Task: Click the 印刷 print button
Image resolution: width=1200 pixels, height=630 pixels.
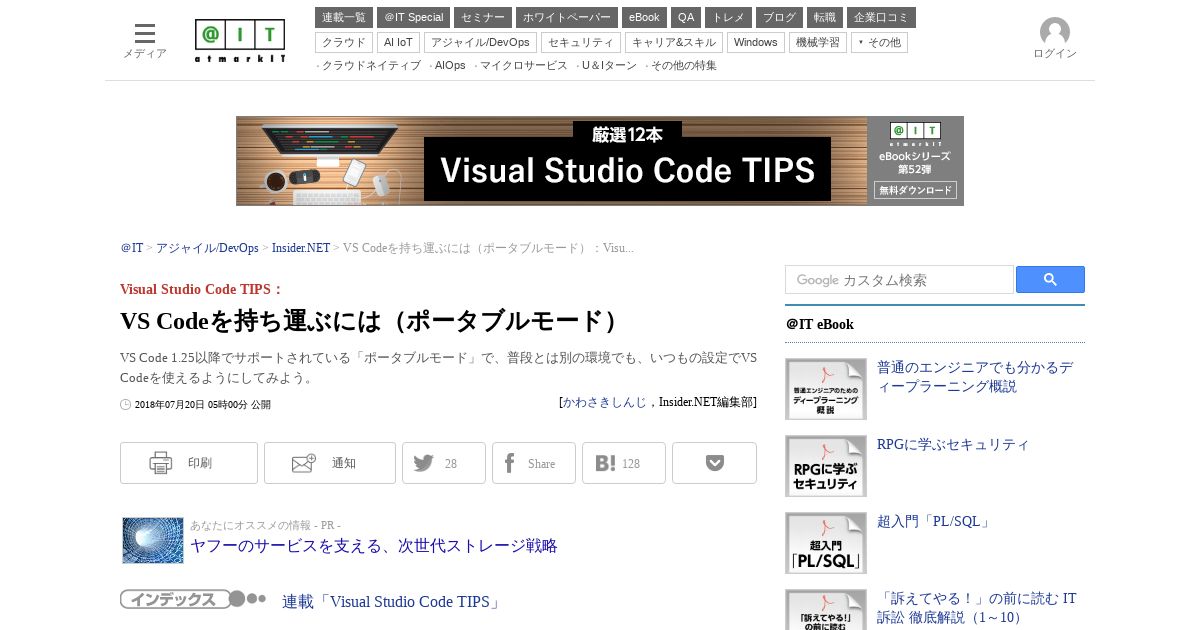Action: click(189, 463)
